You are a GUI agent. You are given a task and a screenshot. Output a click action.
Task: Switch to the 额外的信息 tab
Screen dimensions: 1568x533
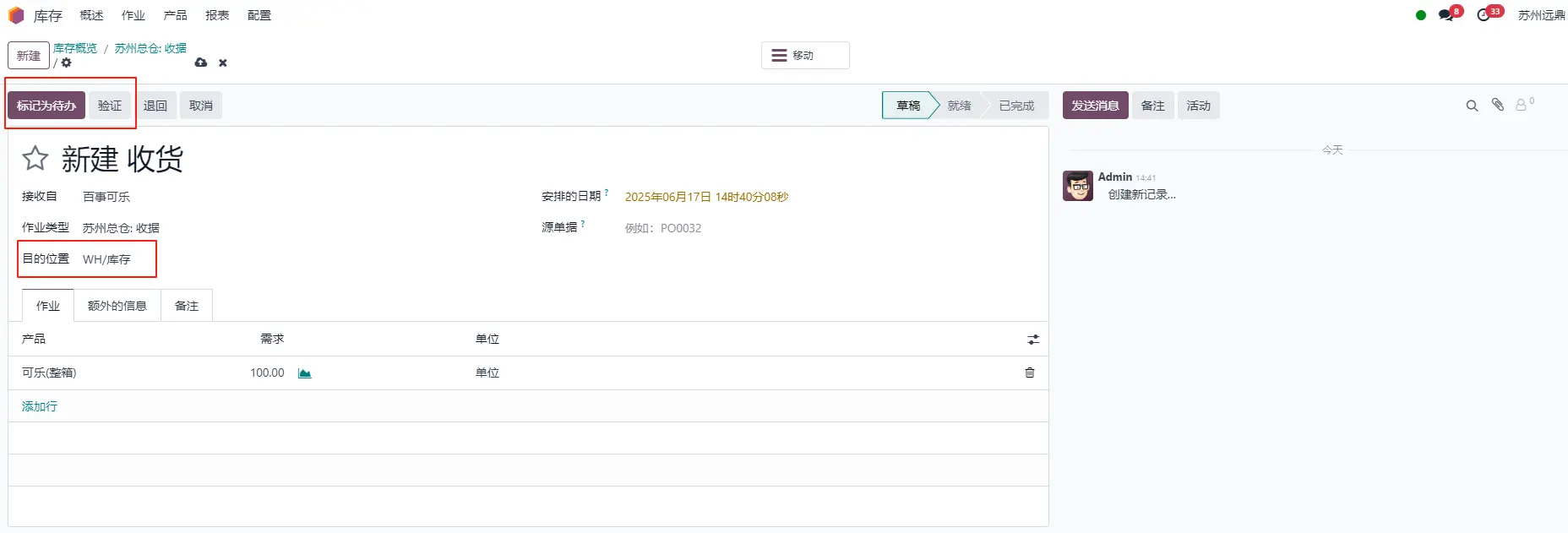point(117,306)
